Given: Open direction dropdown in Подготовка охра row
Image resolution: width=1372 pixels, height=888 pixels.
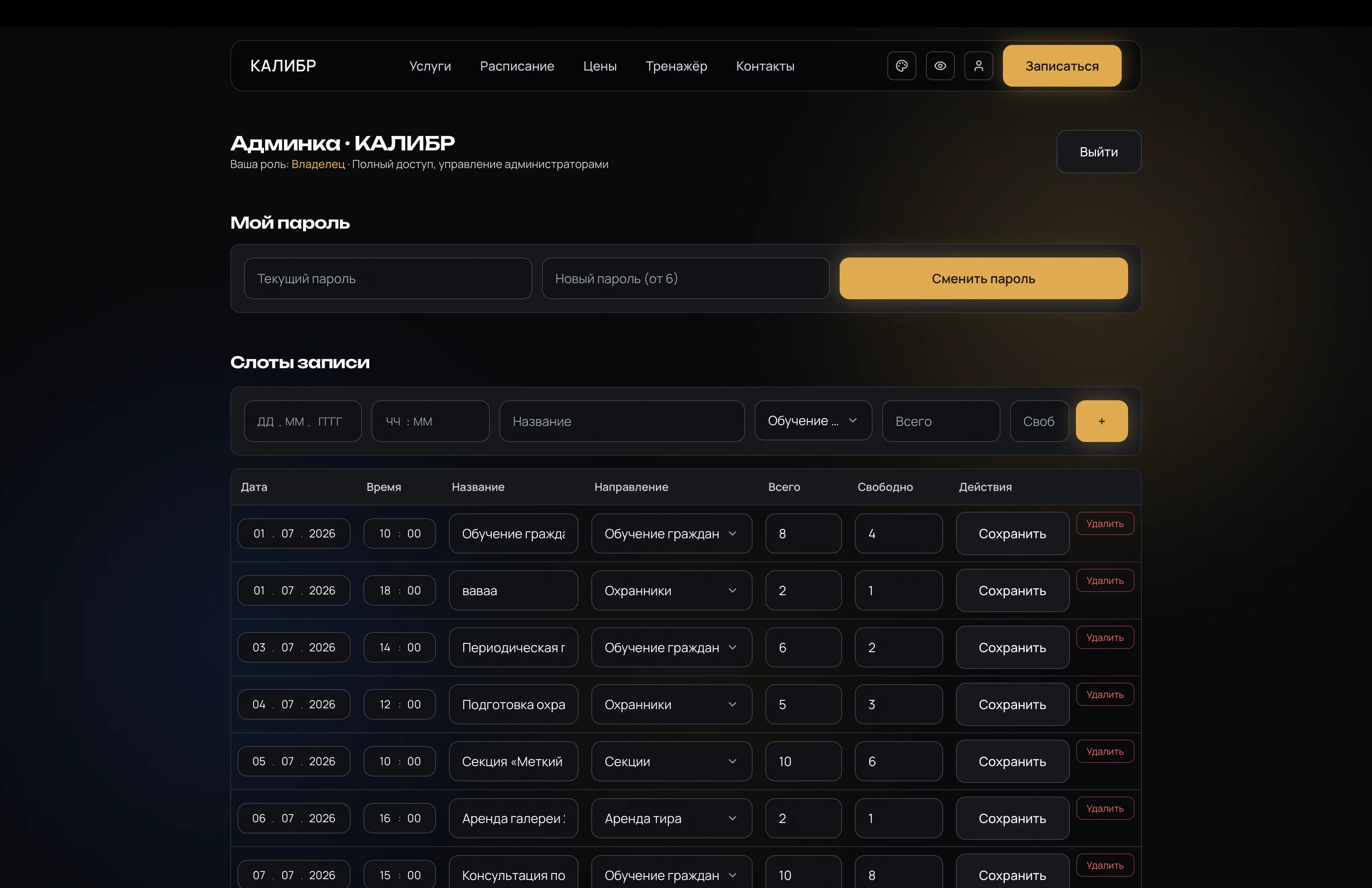Looking at the screenshot, I should pos(671,705).
